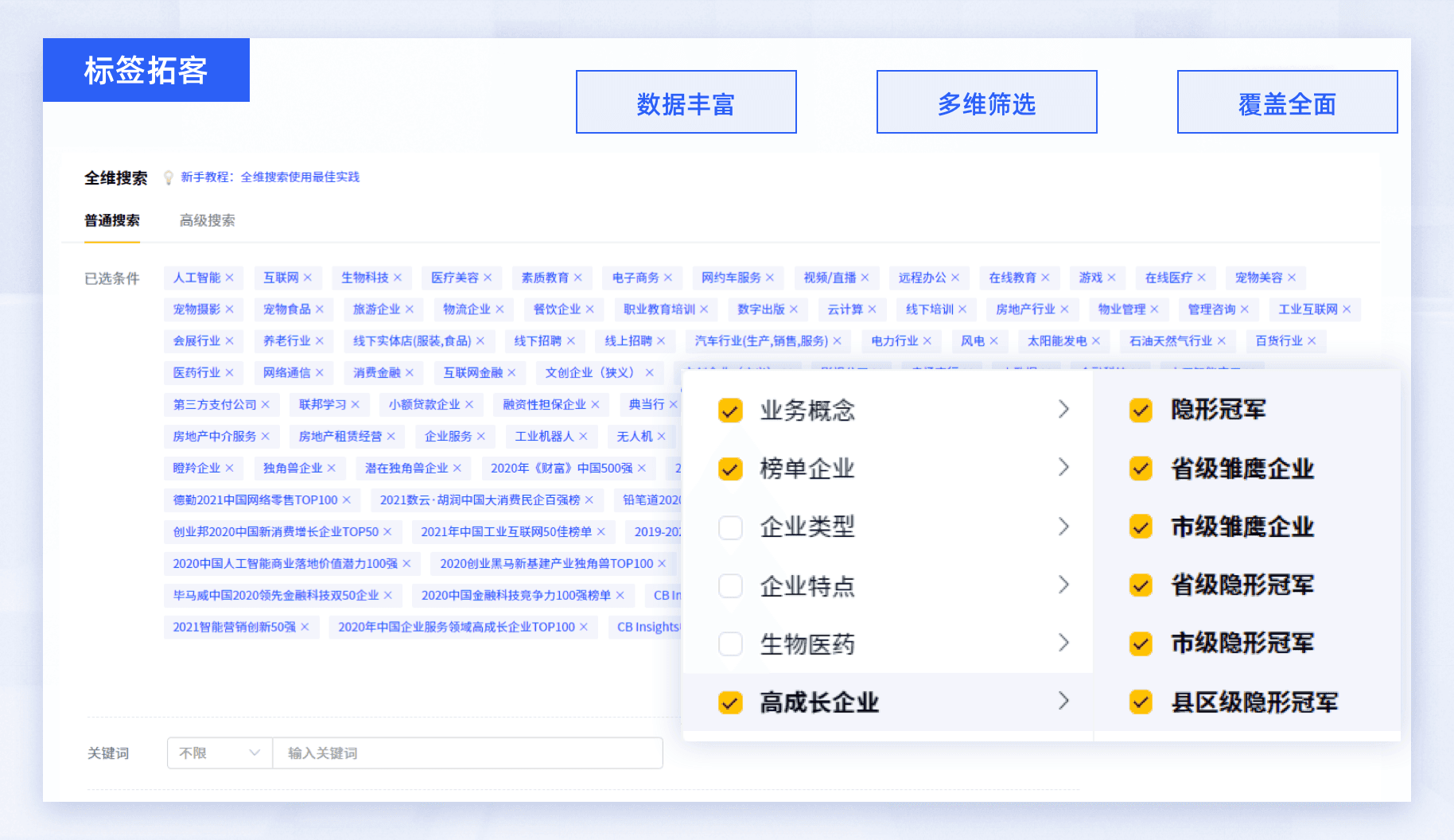Expand the 榜单企业 submenu
This screenshot has width=1454, height=840.
1064,469
